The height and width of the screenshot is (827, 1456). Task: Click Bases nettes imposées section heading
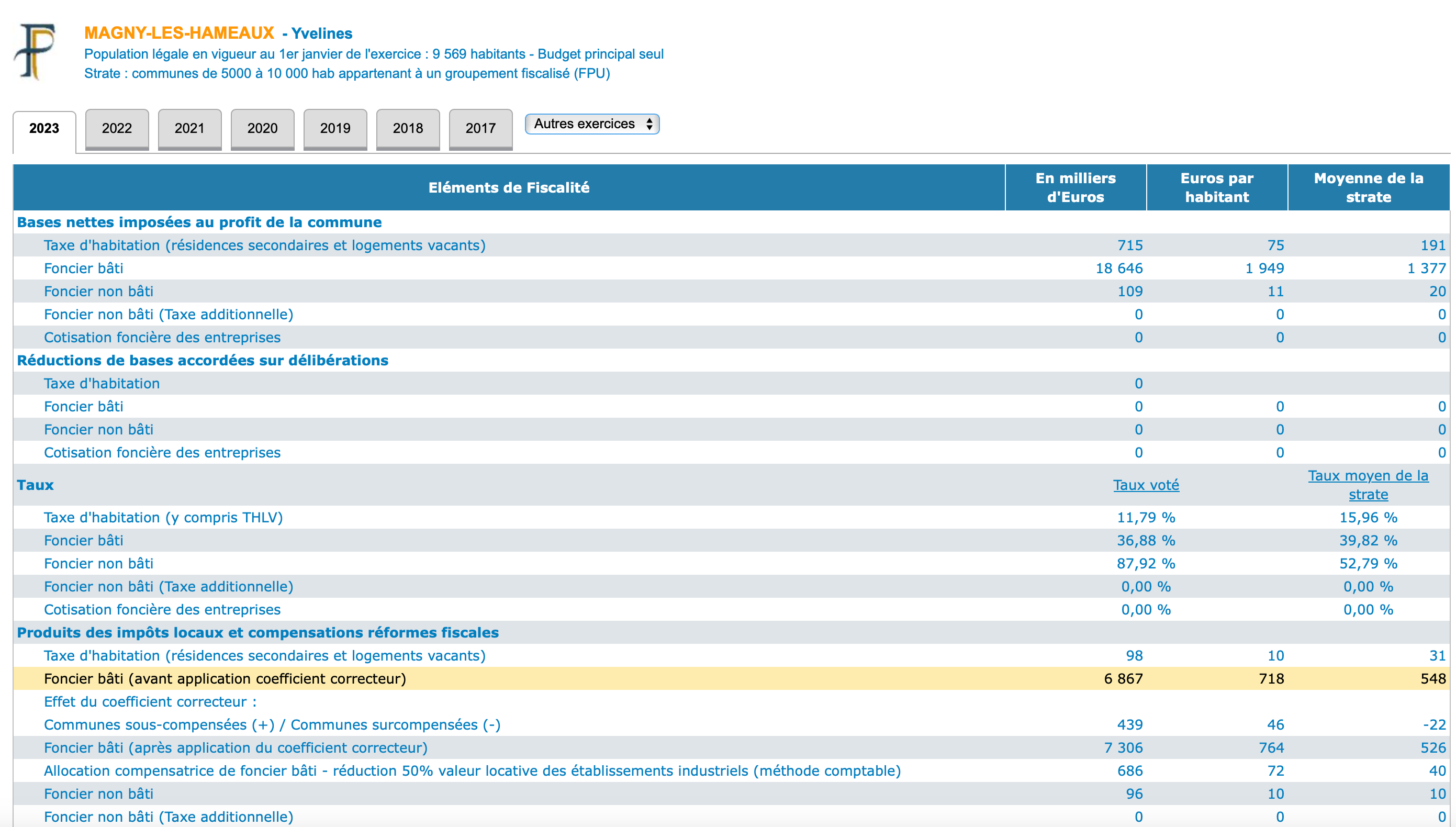point(199,222)
